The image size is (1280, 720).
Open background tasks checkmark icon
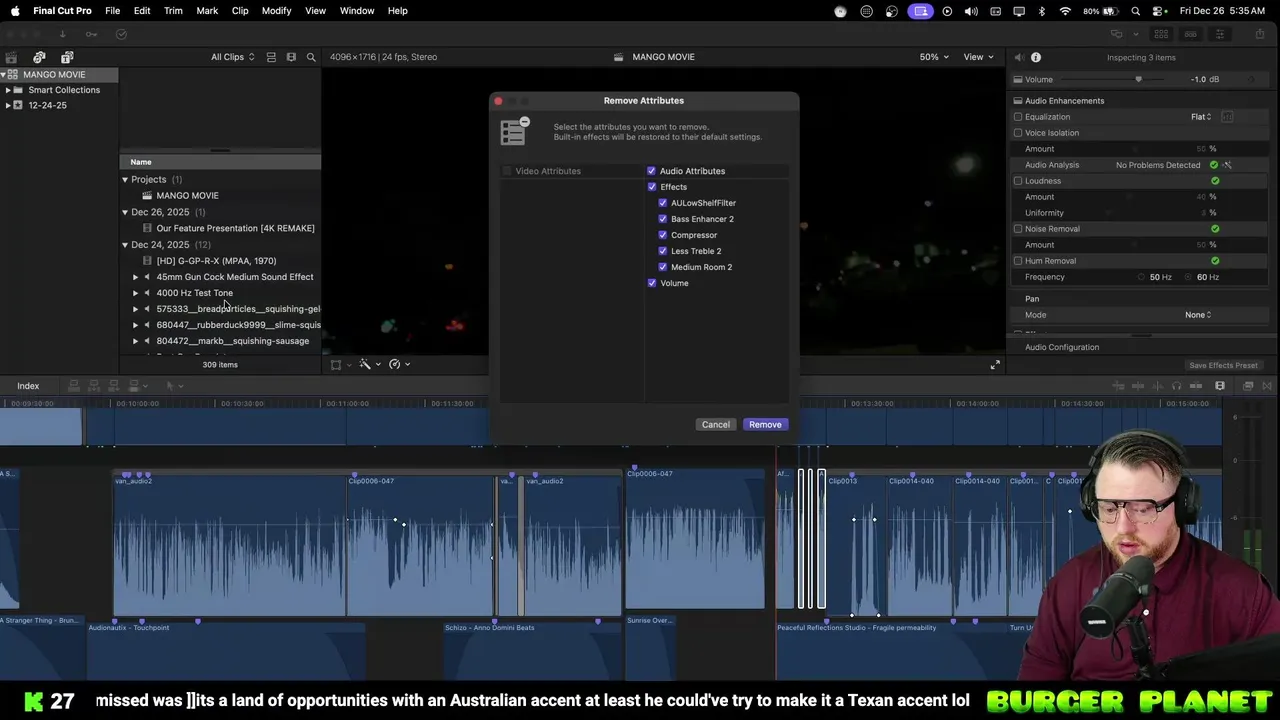(121, 34)
